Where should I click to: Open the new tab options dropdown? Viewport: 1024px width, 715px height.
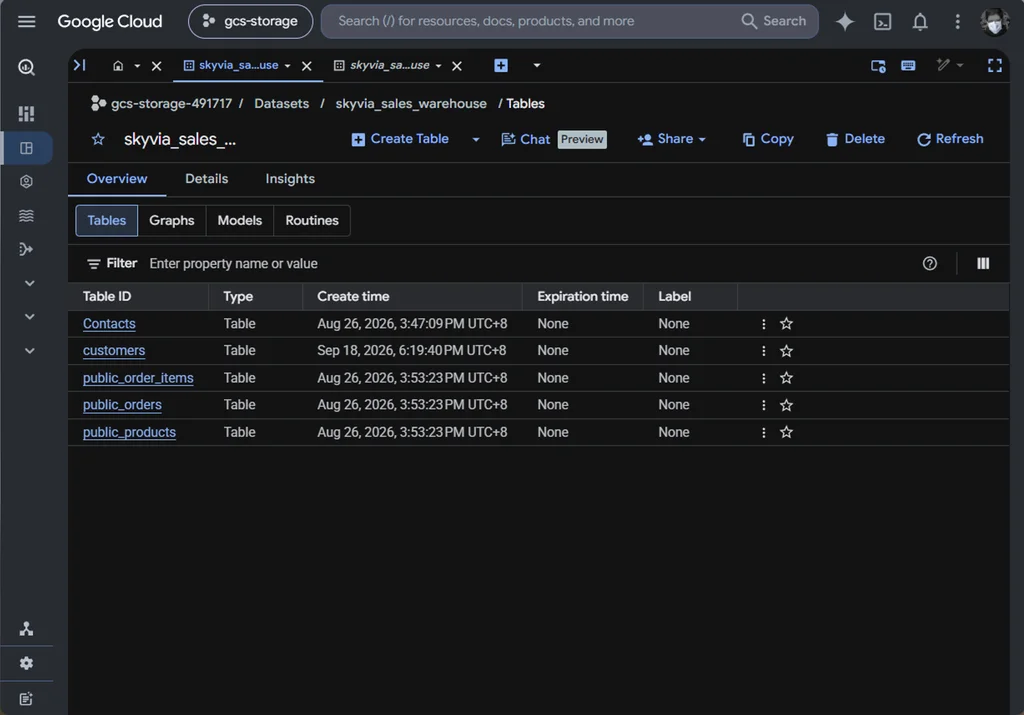[537, 65]
